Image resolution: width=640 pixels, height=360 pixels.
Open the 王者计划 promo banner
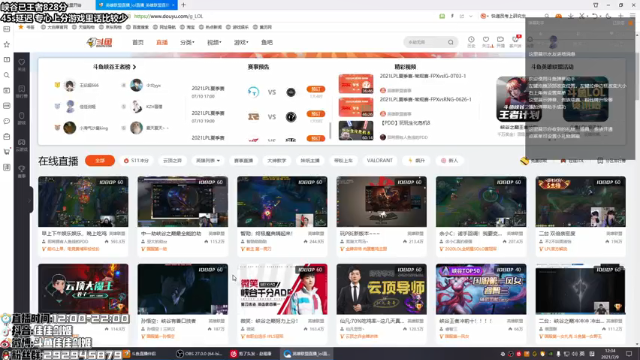click(x=519, y=99)
